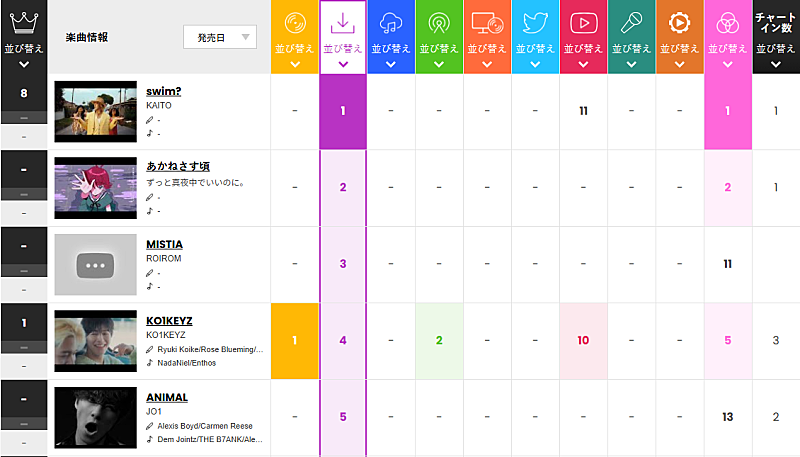This screenshot has width=800, height=457.
Task: Click orange CD rank 1 cell for KO1KEYZ
Action: [295, 341]
